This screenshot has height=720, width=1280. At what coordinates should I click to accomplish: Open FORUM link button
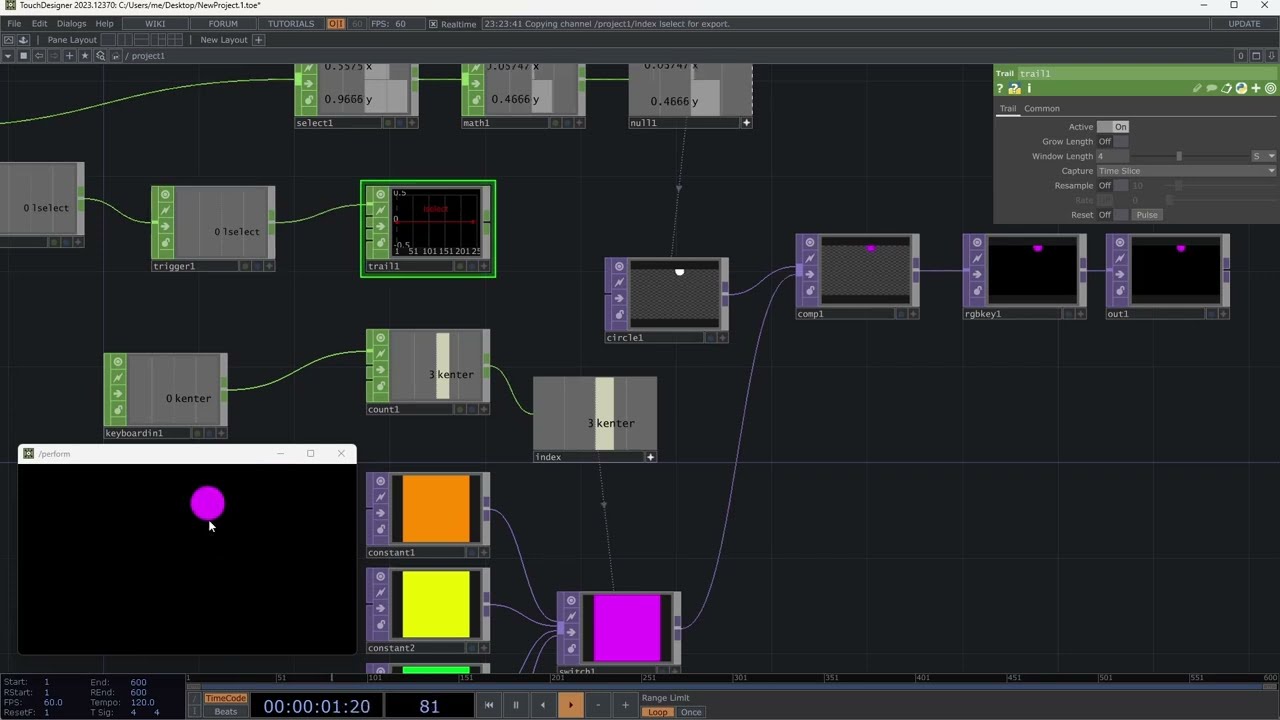223,24
